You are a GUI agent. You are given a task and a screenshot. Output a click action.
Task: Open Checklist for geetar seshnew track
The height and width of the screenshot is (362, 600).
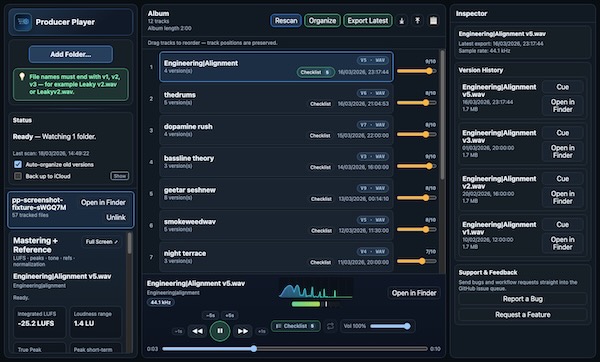coord(320,199)
